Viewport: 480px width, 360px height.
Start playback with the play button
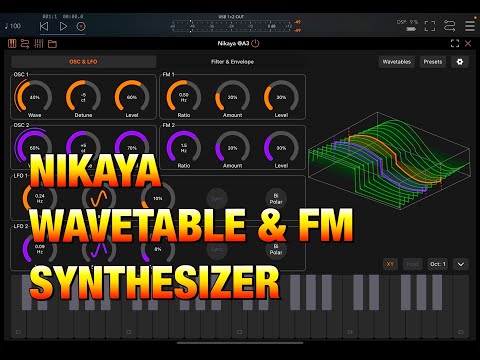coord(63,26)
